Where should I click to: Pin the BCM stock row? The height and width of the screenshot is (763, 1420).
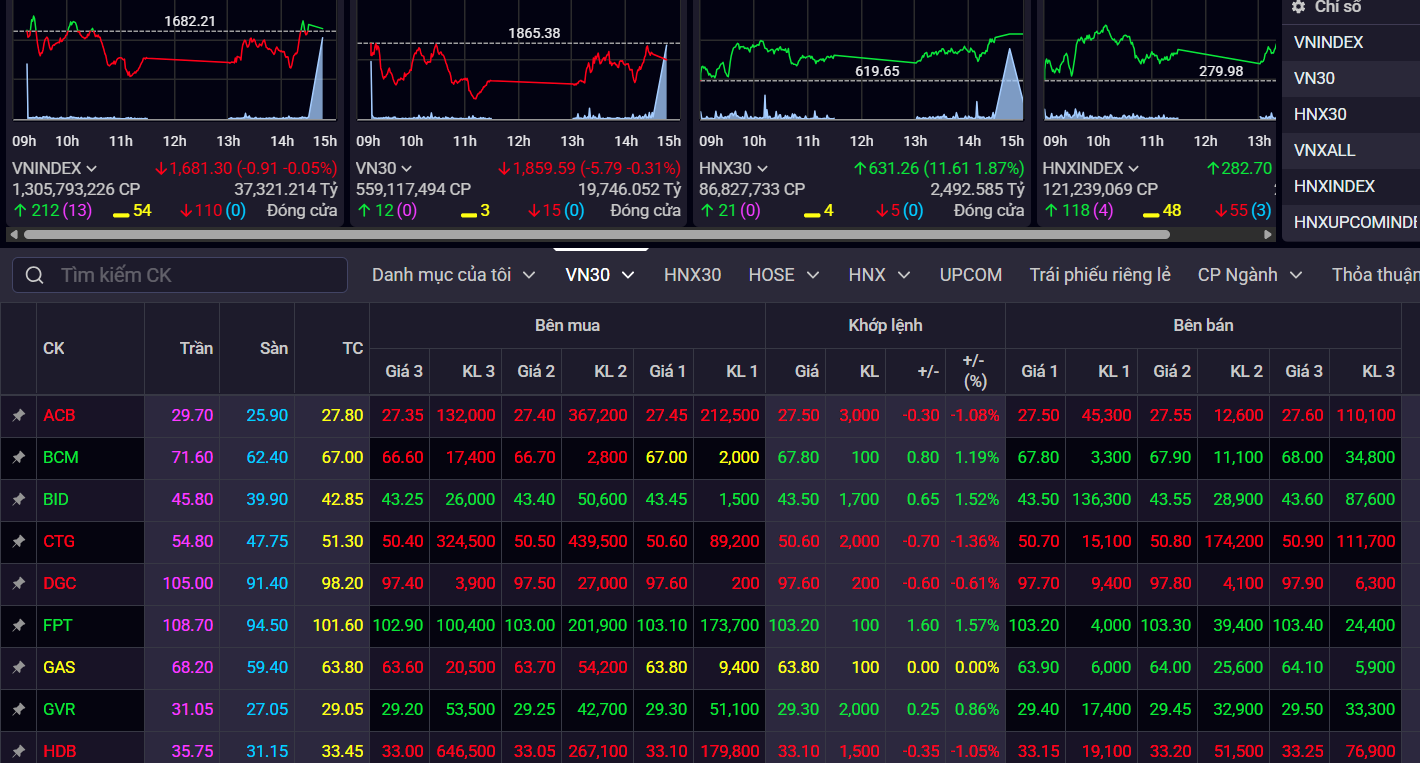pos(18,457)
